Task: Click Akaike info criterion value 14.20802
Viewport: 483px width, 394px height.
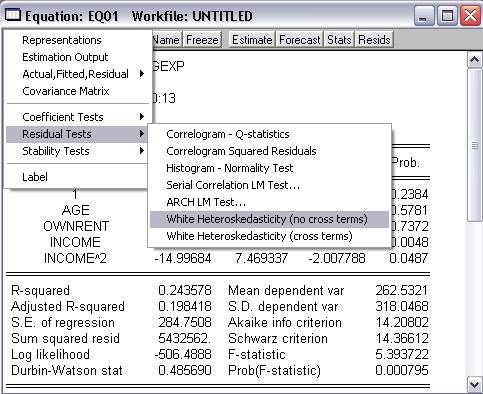Action: coord(402,322)
